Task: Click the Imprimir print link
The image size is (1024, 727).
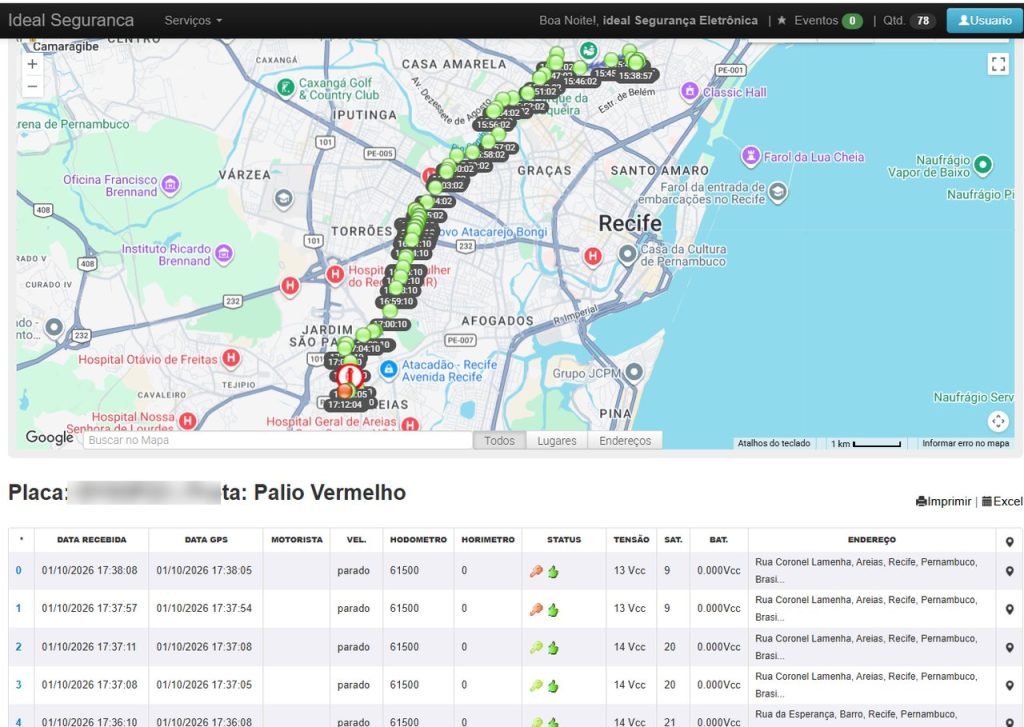Action: (943, 501)
